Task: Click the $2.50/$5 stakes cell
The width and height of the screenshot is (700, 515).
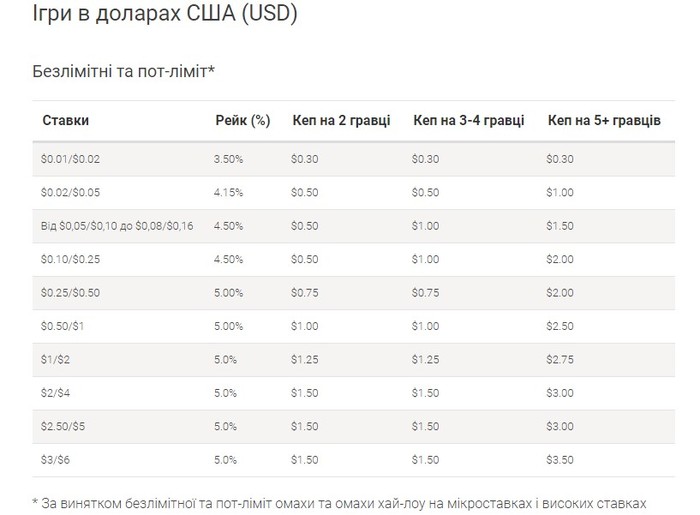Action: click(62, 427)
